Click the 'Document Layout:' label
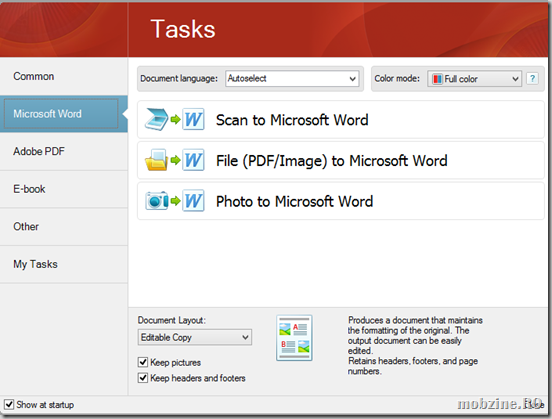Image resolution: width=552 pixels, height=419 pixels. tap(171, 320)
